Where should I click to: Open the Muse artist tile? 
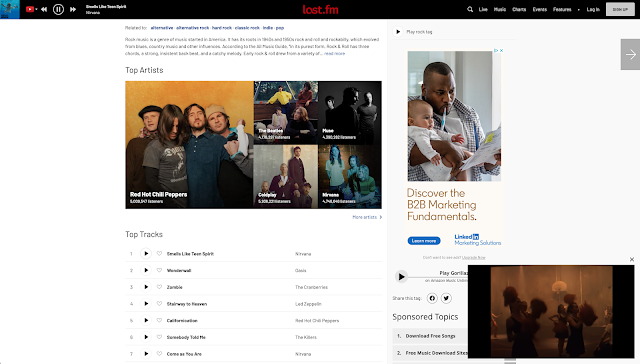[350, 113]
